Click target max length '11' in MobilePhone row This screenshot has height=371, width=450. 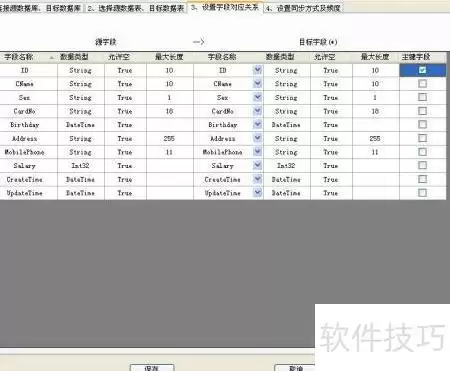375,152
